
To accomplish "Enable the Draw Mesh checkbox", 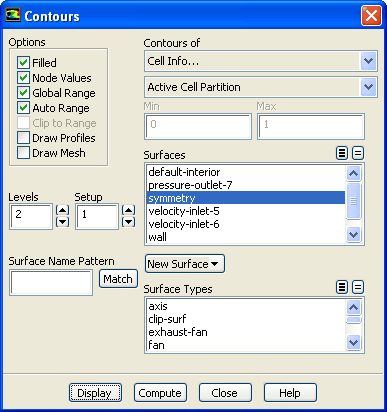I will tap(23, 153).
